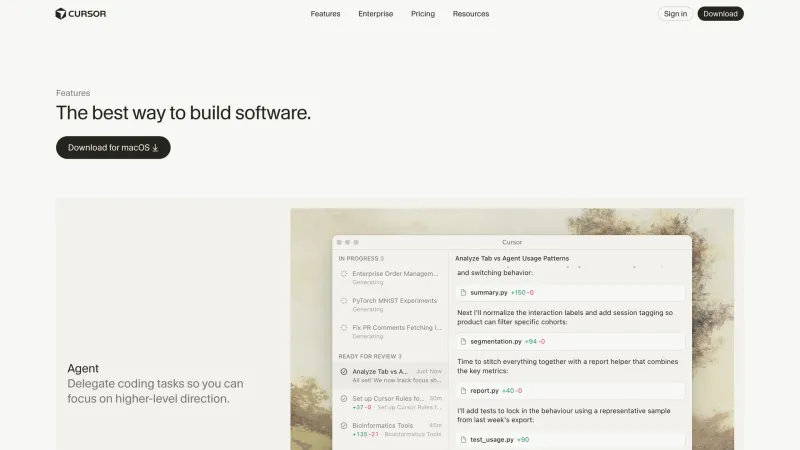This screenshot has width=800, height=450.
Task: Click the 'Next I'll normalize the interaction labels' paragraph
Action: (x=565, y=317)
